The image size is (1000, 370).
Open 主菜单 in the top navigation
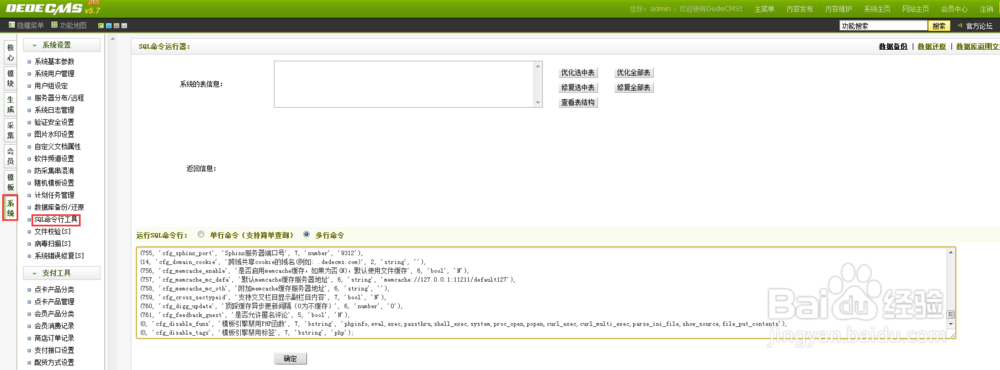tap(764, 9)
